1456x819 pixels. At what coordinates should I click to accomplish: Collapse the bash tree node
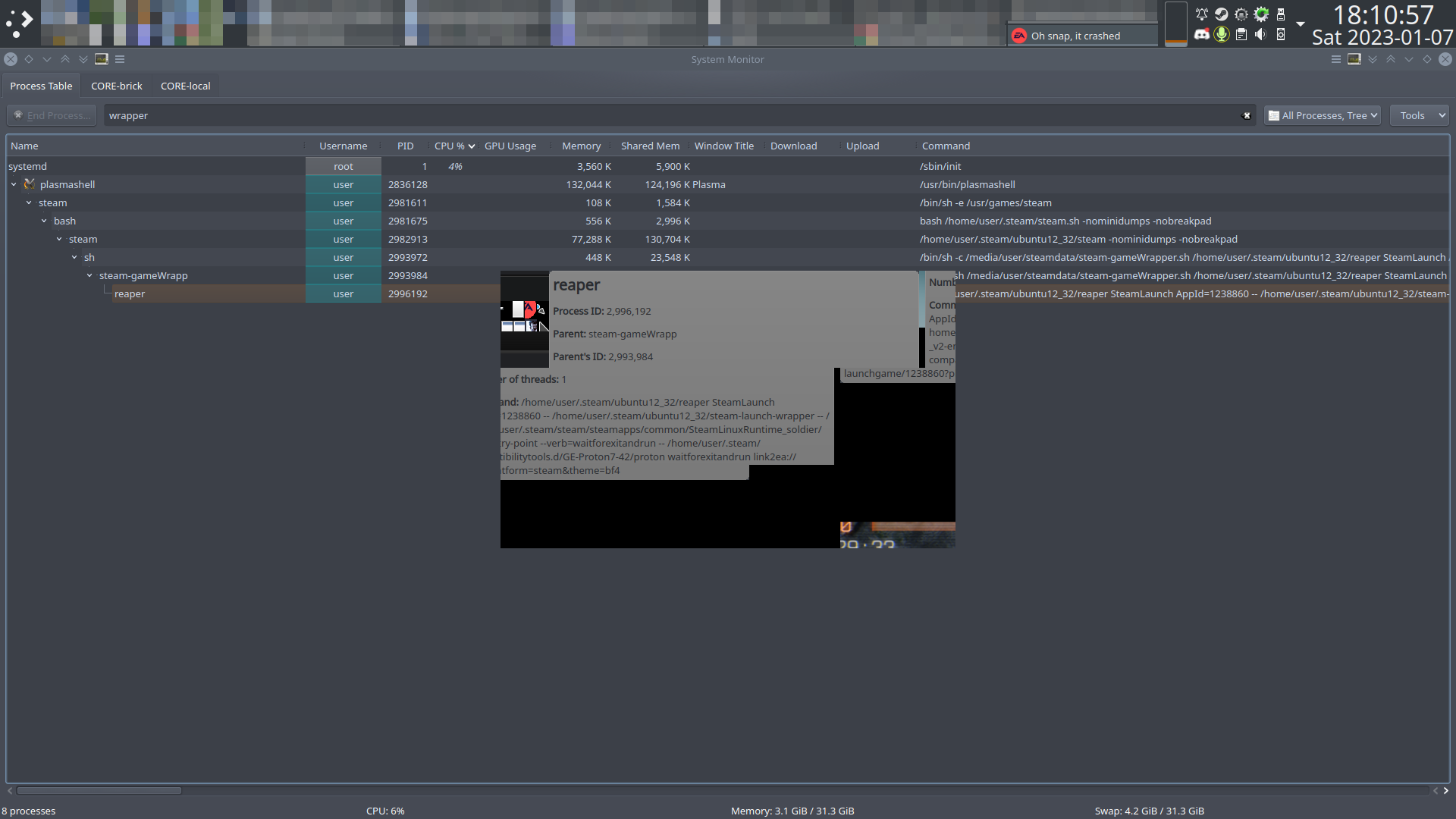[44, 221]
